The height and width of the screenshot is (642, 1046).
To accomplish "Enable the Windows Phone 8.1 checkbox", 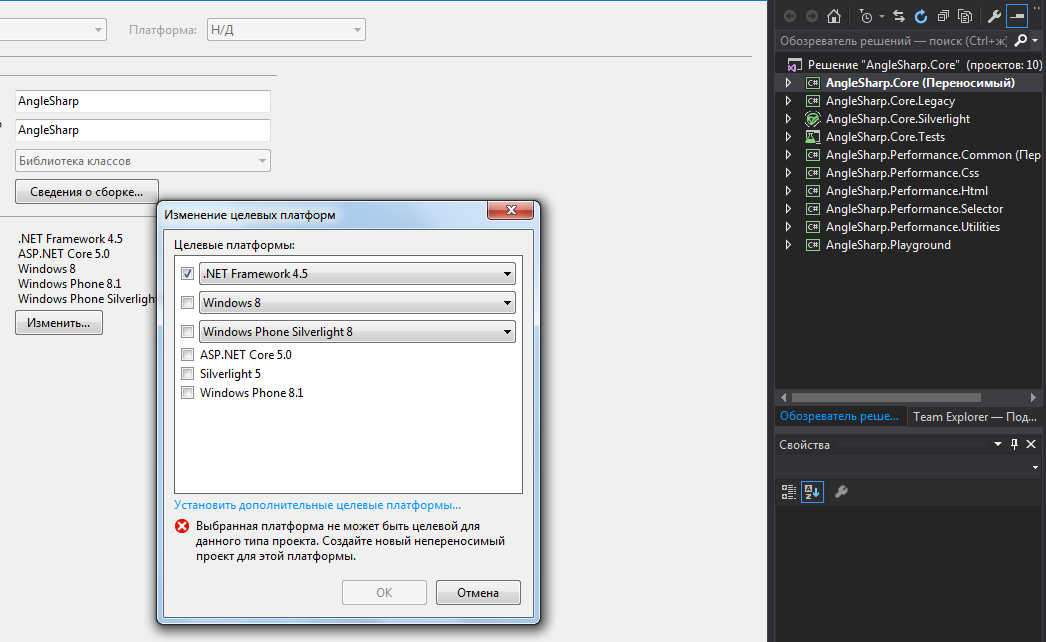I will (x=187, y=392).
